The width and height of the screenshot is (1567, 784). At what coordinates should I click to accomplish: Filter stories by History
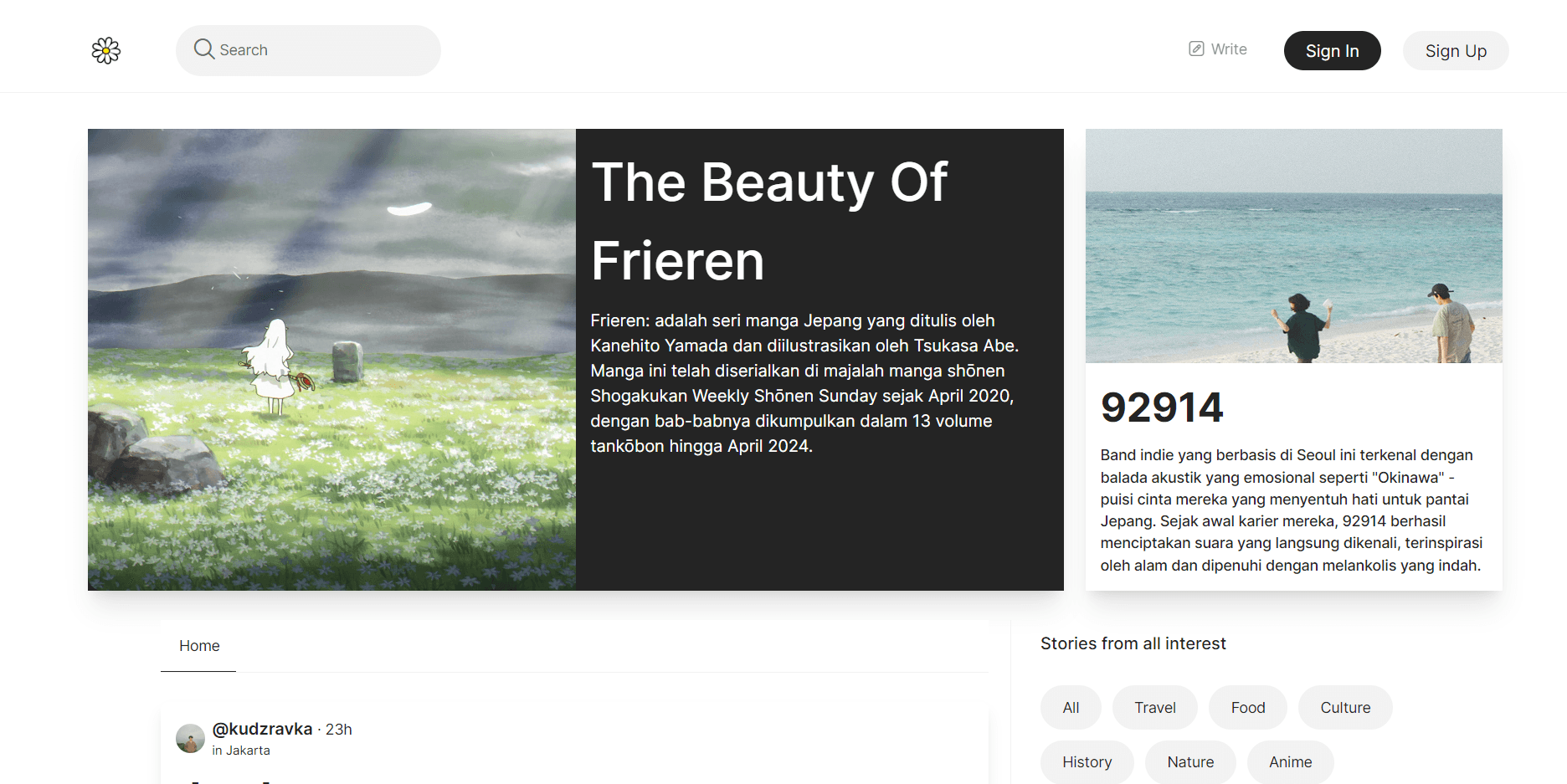pos(1087,762)
